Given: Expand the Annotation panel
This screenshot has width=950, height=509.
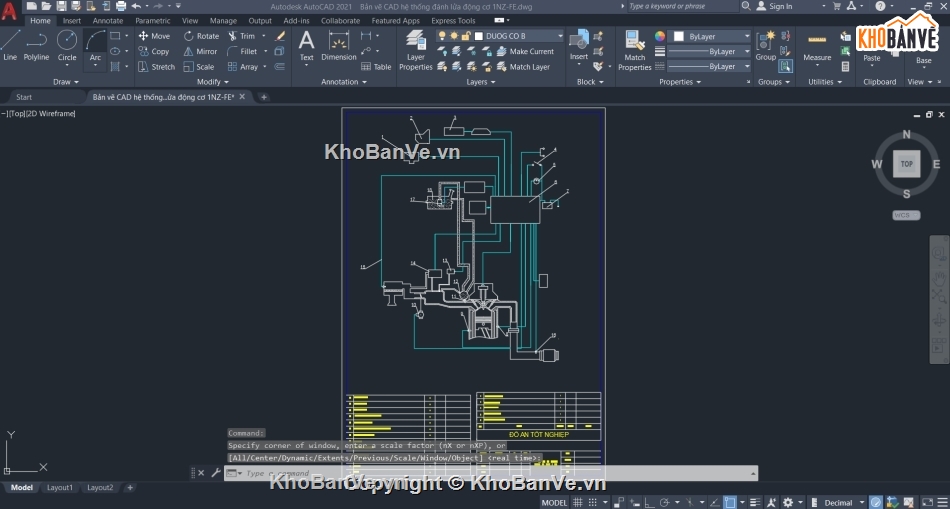Looking at the screenshot, I should pos(344,82).
